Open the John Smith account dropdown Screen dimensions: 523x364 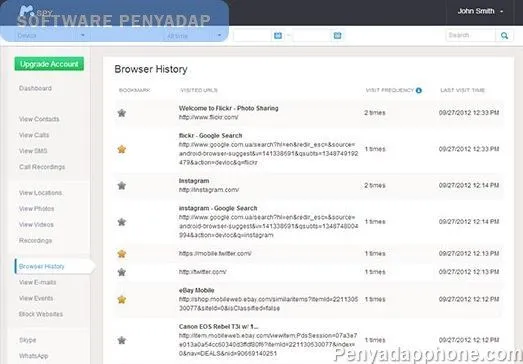click(480, 11)
